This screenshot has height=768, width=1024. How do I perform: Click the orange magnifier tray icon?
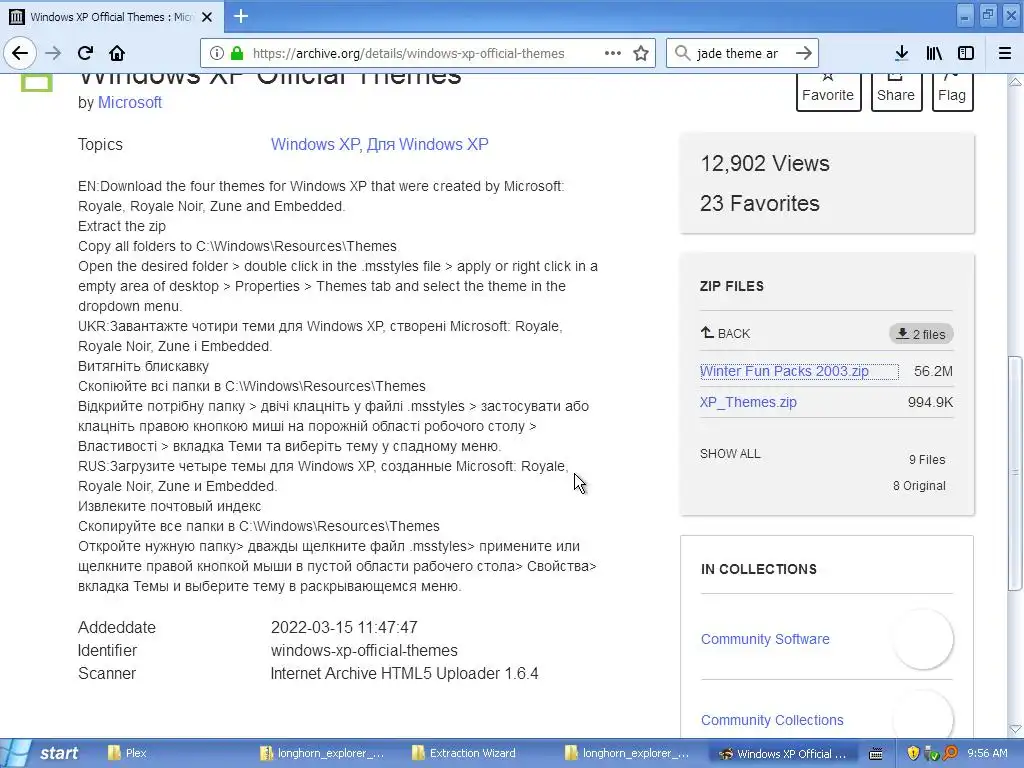pyautogui.click(x=950, y=753)
